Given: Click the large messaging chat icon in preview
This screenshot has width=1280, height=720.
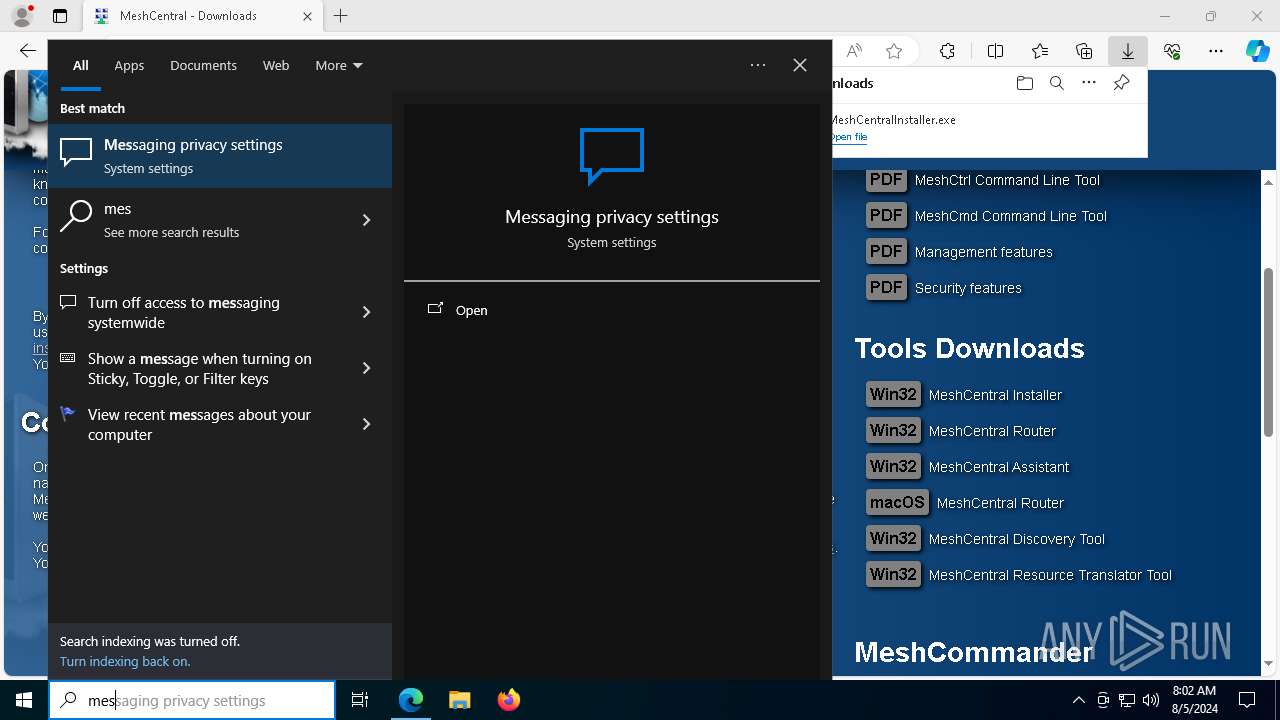Looking at the screenshot, I should (x=612, y=155).
